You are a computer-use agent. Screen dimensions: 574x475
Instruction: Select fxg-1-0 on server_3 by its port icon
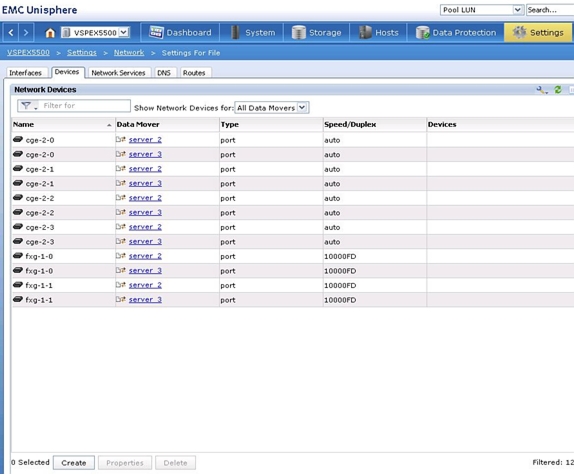point(18,270)
